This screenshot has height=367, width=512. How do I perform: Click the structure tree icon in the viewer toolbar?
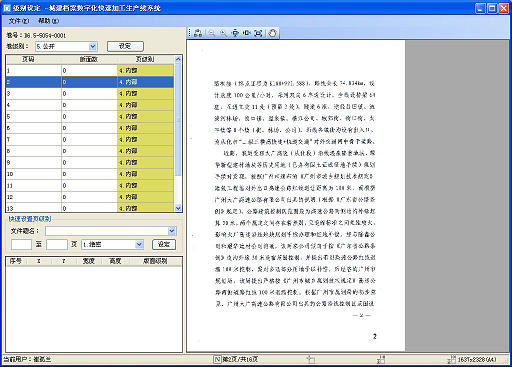point(198,33)
